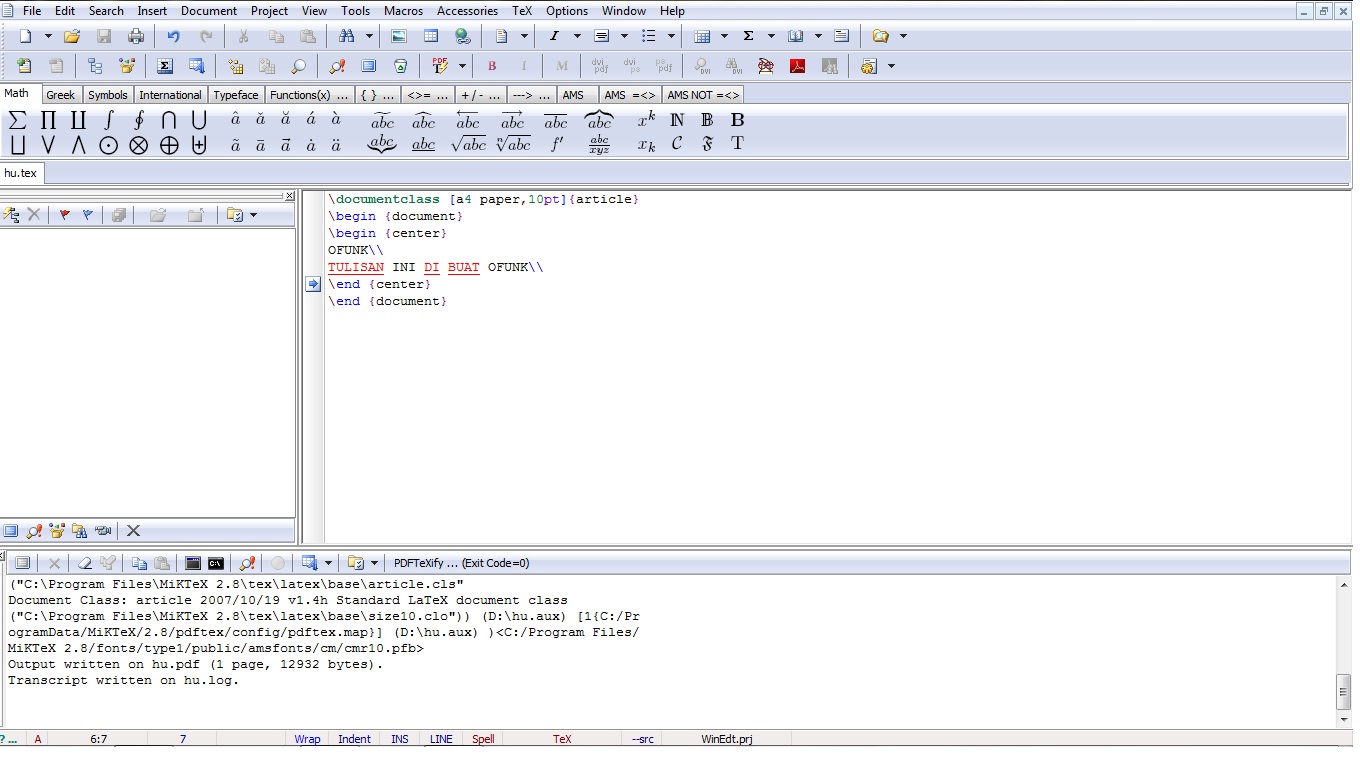Image resolution: width=1360 pixels, height=768 pixels.
Task: Click the red flag icon in project panel
Action: coord(65,215)
